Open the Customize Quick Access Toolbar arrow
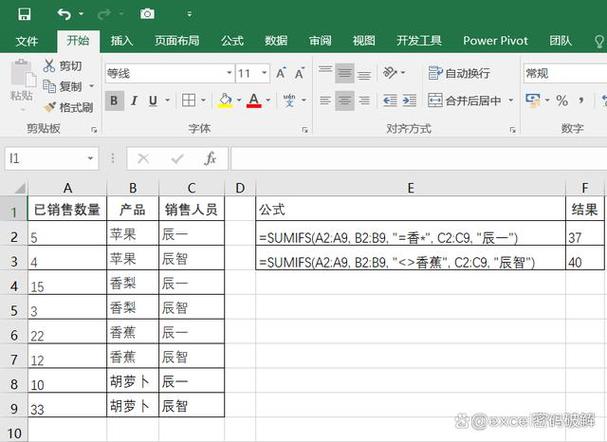The width and height of the screenshot is (607, 442). click(189, 14)
